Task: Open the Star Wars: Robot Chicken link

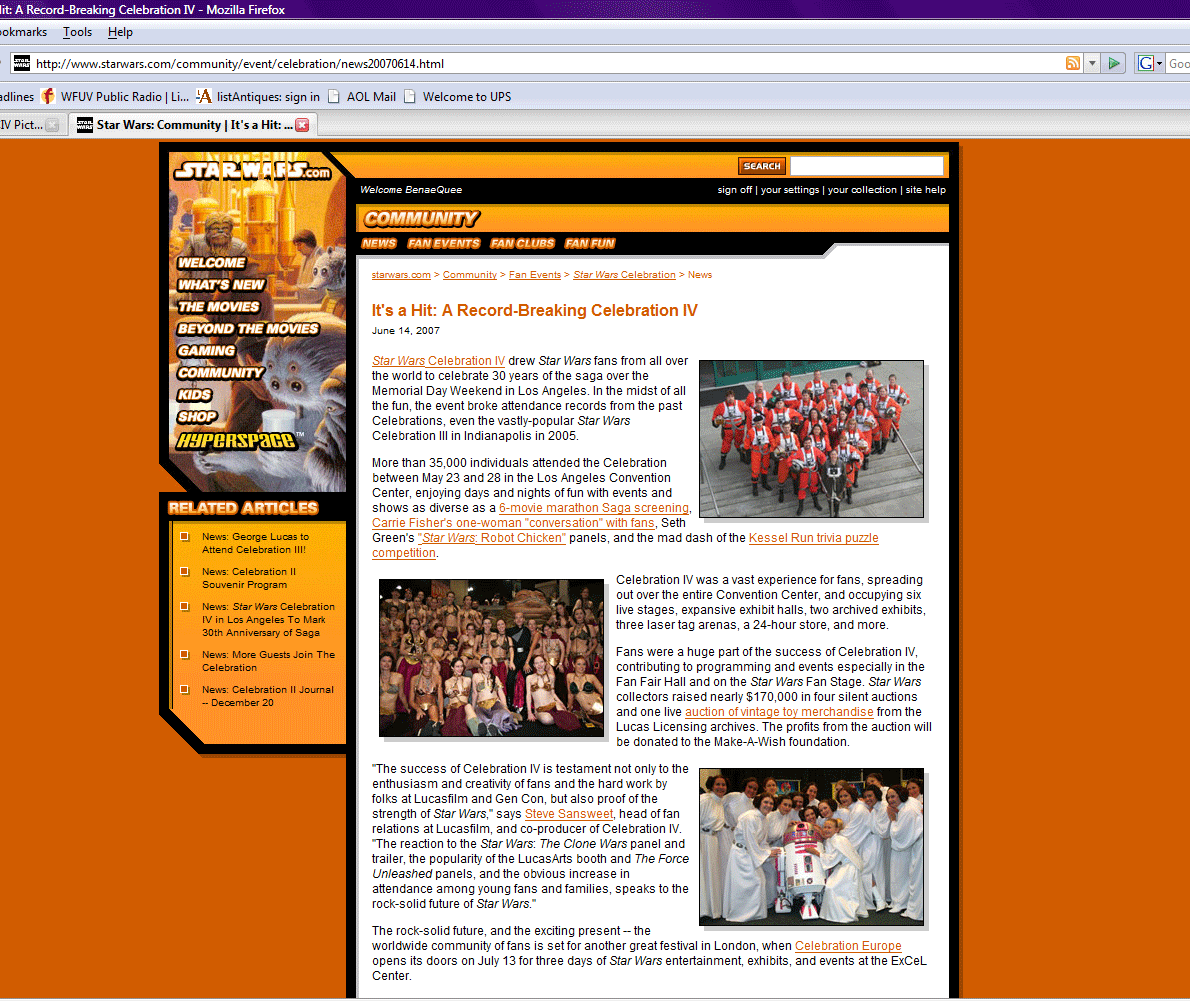Action: (492, 538)
